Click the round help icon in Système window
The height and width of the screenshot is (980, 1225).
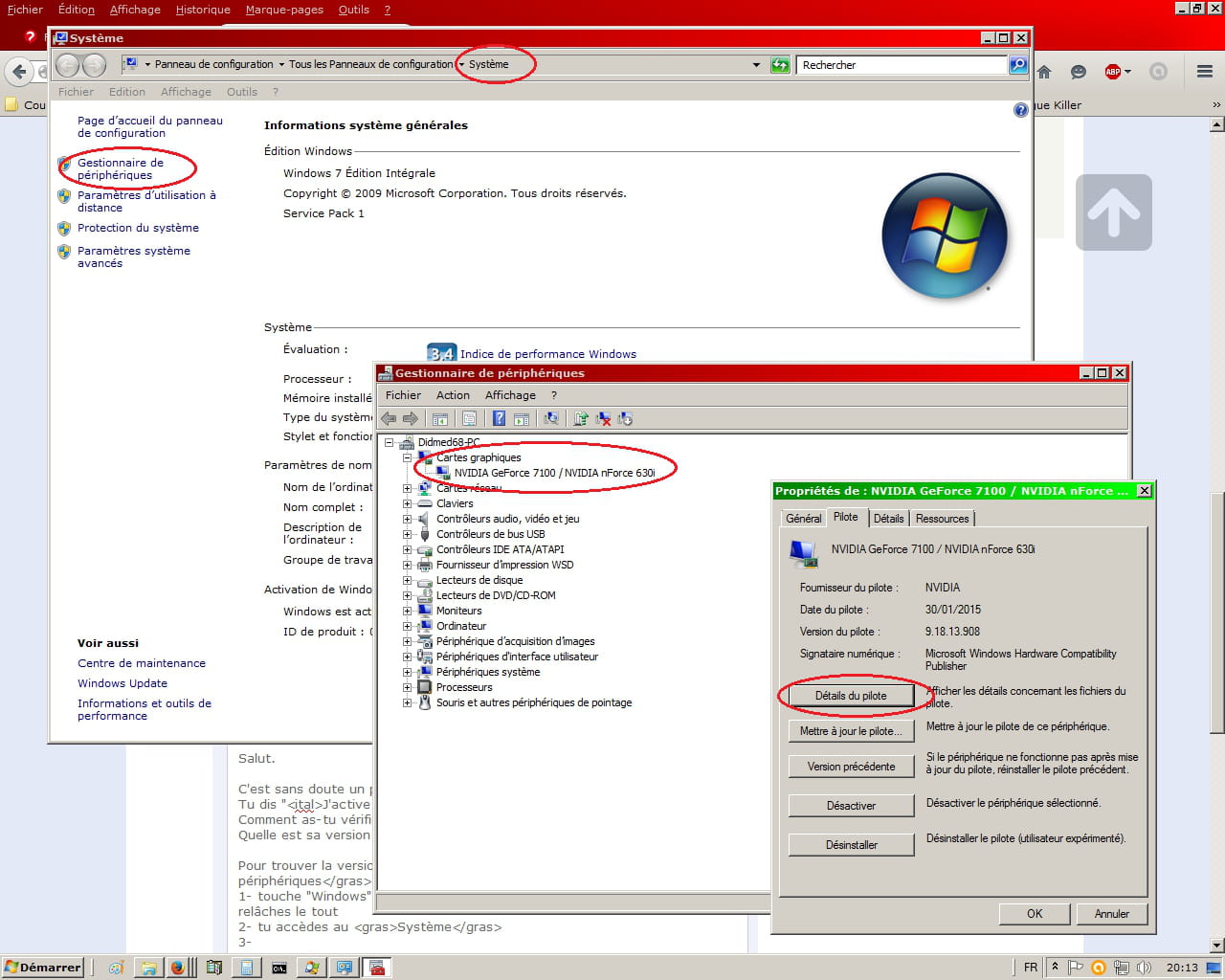[1020, 110]
